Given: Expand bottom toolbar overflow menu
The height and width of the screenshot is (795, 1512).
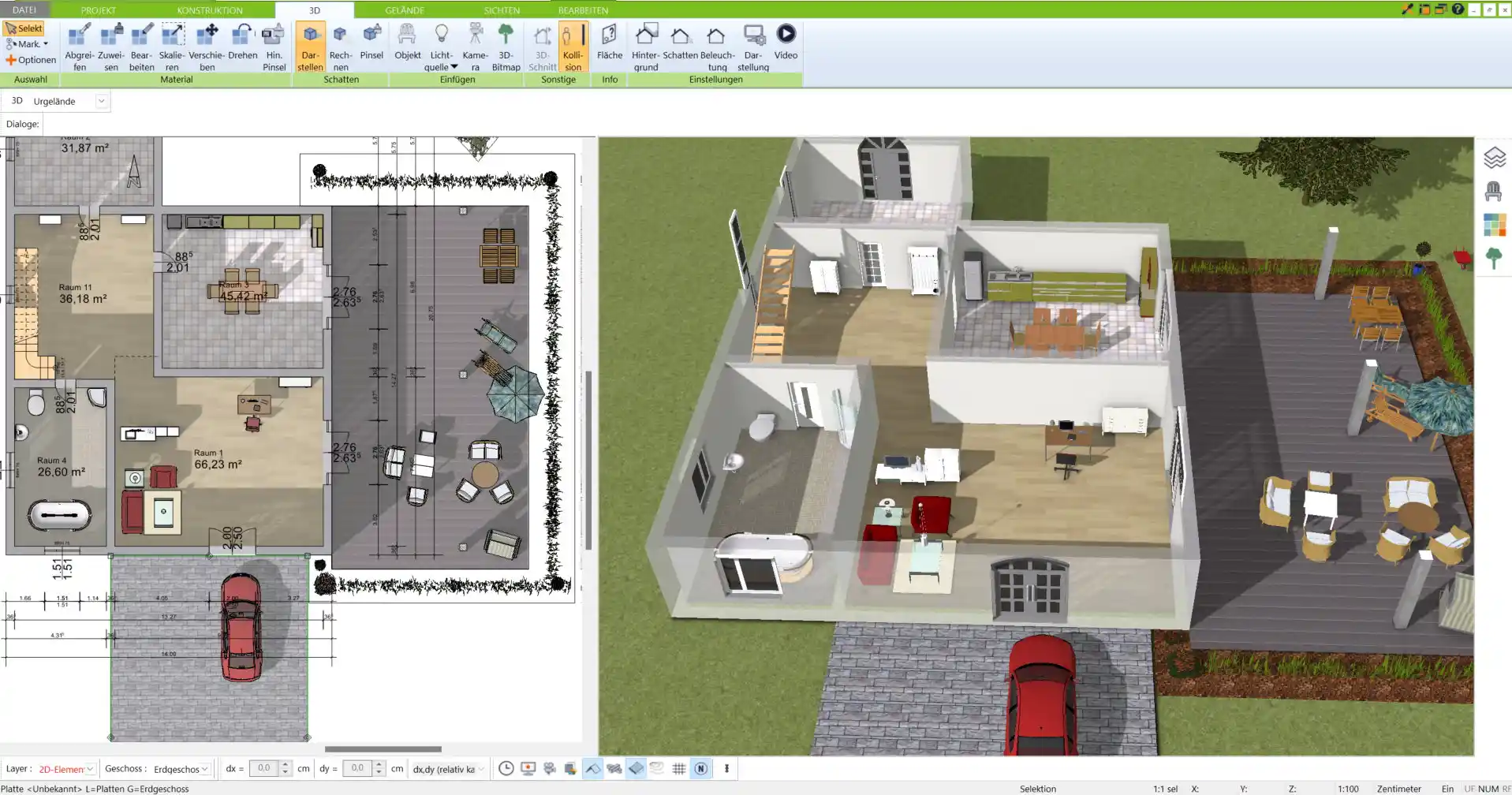Looking at the screenshot, I should tap(726, 768).
